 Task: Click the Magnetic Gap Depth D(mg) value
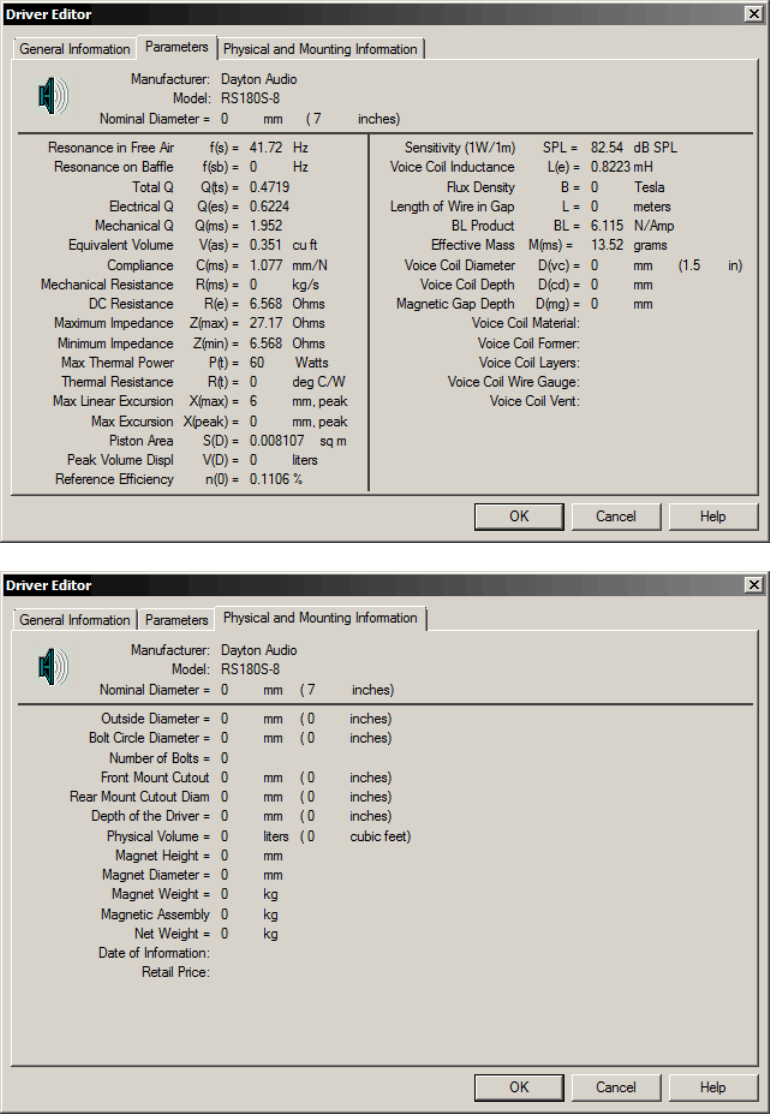coord(594,304)
